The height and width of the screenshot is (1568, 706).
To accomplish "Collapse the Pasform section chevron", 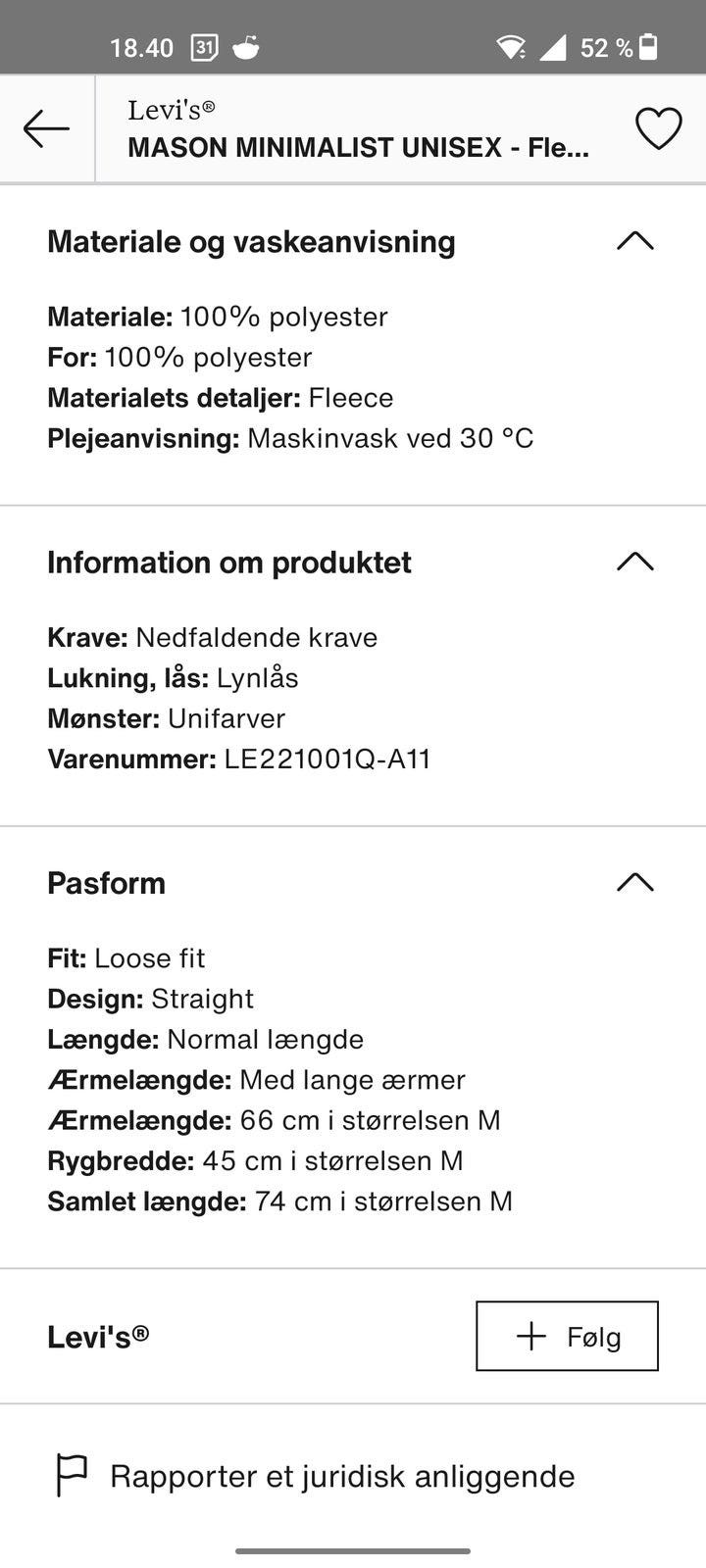I will coord(634,882).
